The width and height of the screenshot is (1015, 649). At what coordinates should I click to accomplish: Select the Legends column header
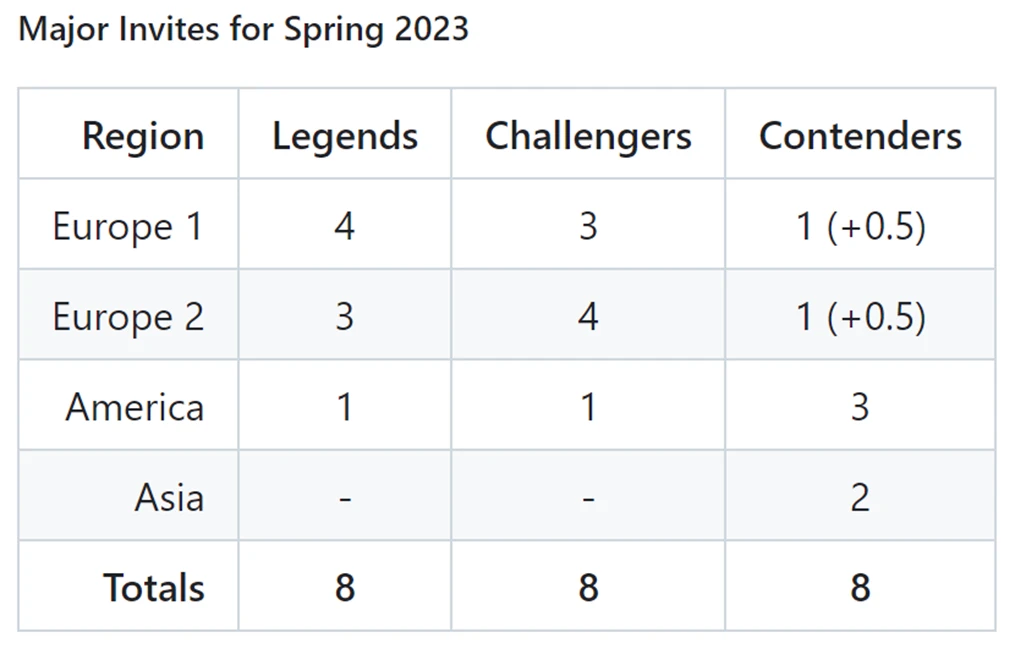point(345,136)
